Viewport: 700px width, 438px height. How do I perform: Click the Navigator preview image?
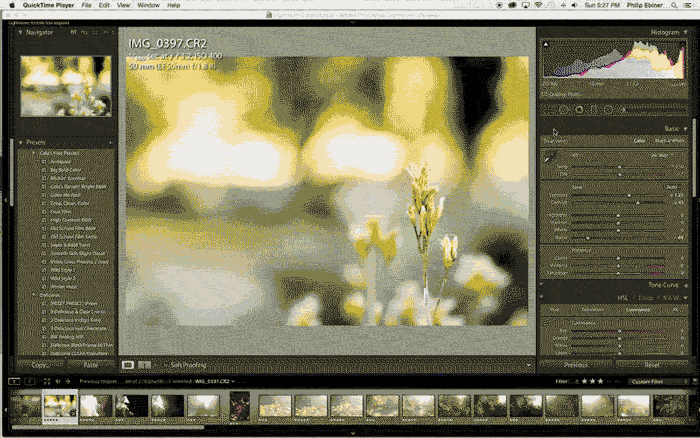coord(66,86)
